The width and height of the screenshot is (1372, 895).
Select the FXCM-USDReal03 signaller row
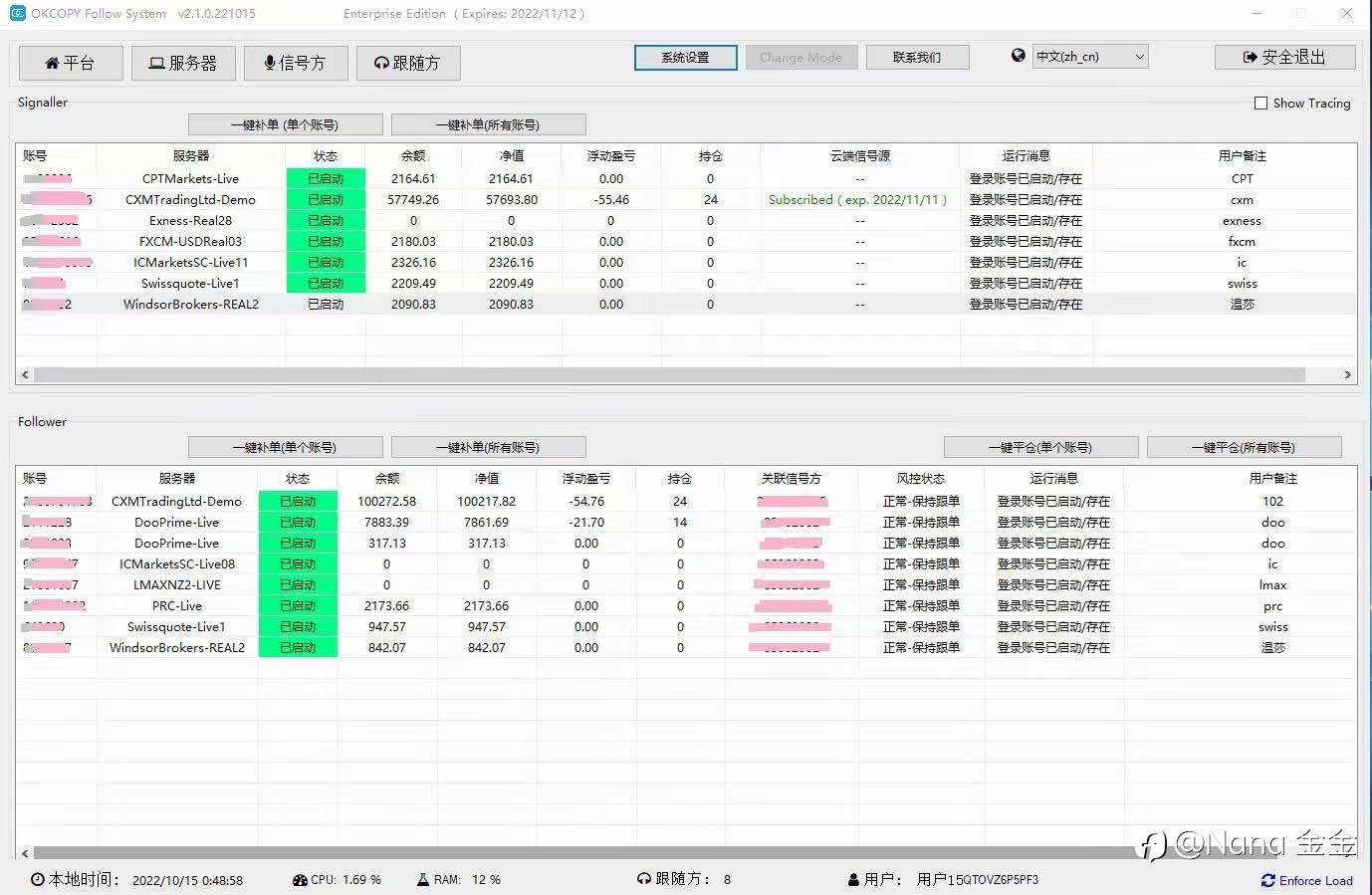[x=686, y=242]
